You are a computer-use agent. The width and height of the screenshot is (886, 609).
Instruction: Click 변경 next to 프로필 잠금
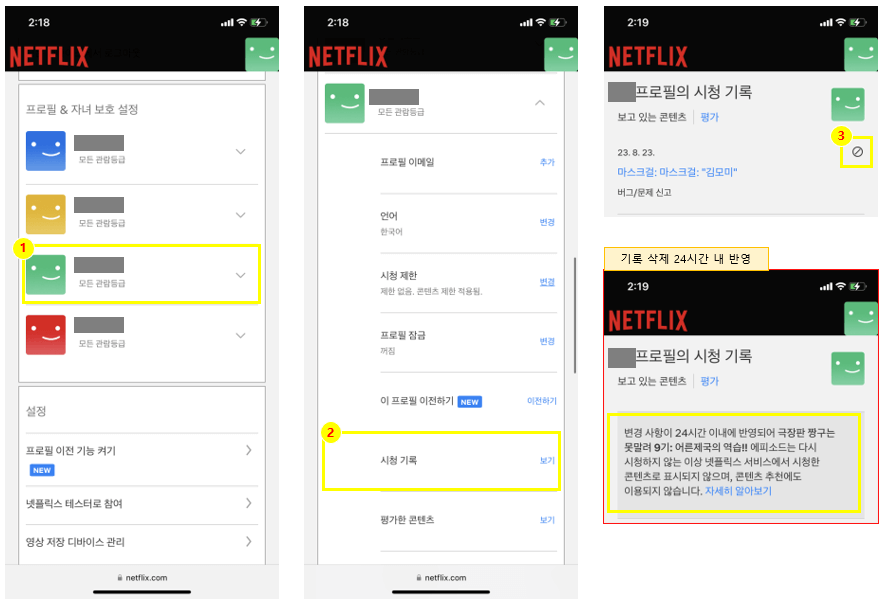(547, 341)
